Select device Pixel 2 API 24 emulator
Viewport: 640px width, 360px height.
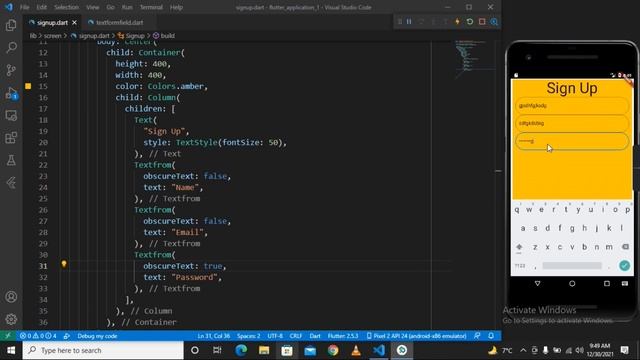(416, 336)
